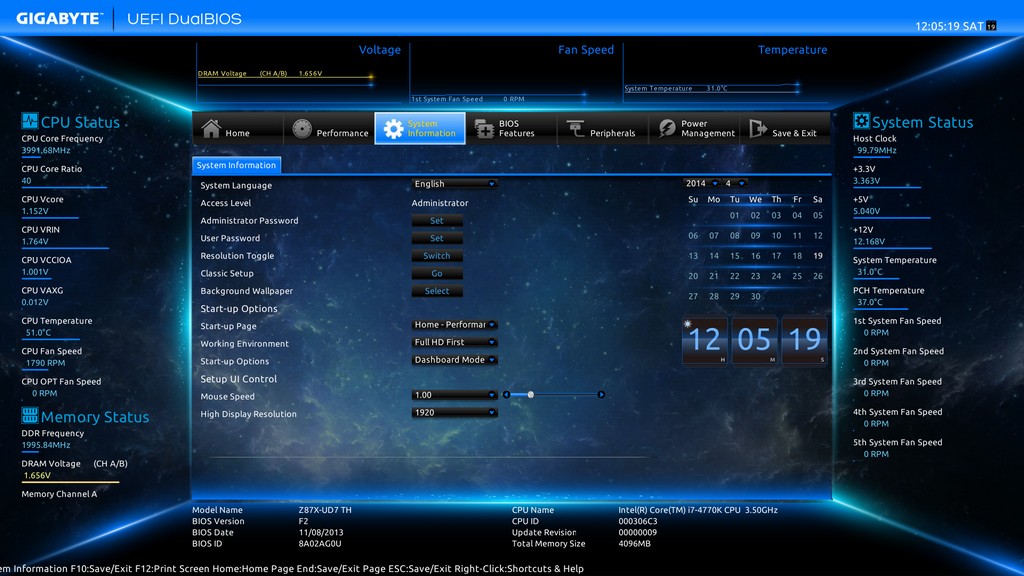Open the Working Environment dropdown

click(455, 342)
